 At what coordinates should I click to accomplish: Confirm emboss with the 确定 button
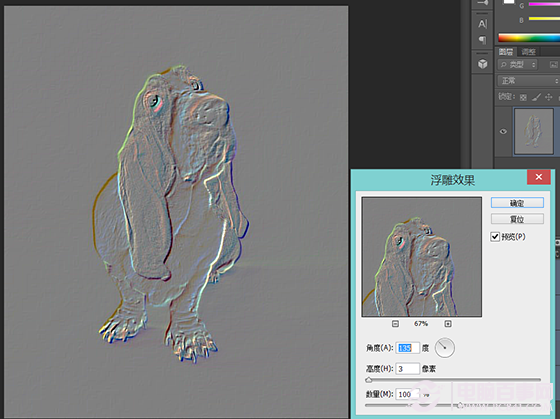[x=517, y=203]
